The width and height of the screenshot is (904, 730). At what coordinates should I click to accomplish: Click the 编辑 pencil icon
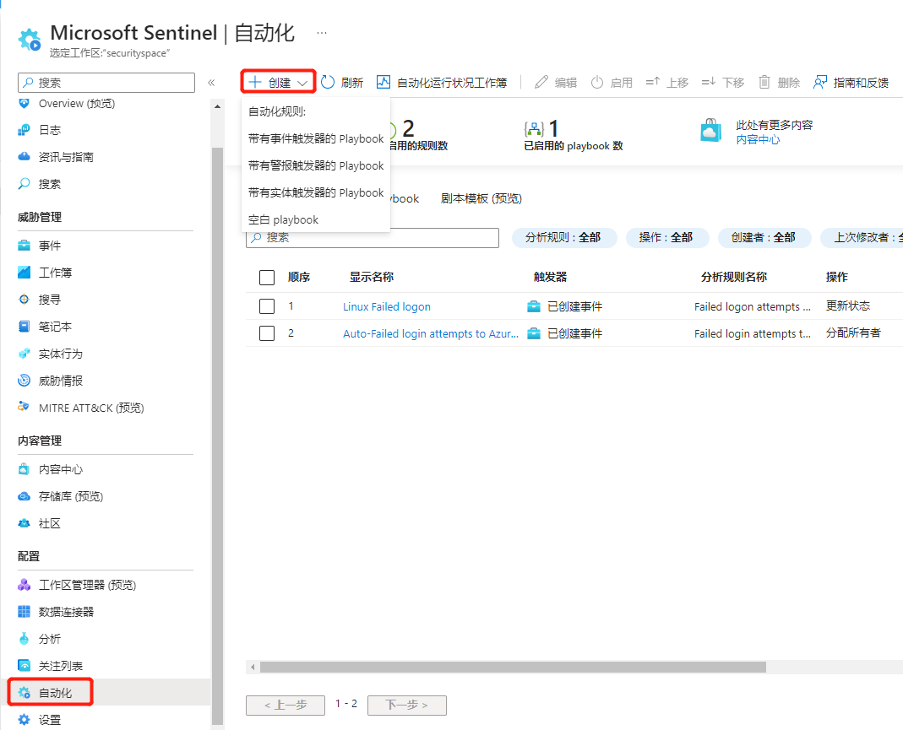click(x=541, y=82)
